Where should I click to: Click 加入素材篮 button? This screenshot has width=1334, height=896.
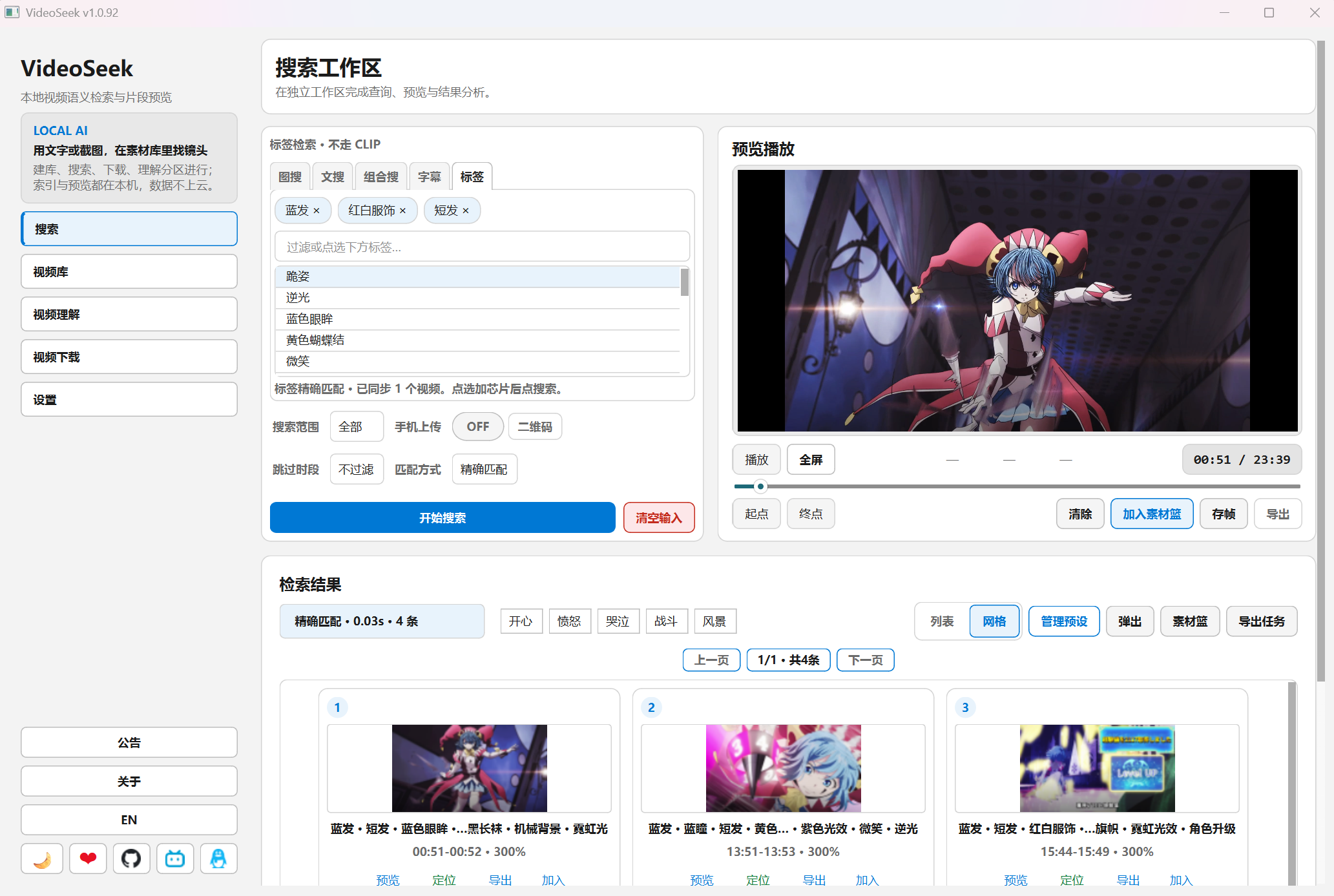click(x=1152, y=514)
